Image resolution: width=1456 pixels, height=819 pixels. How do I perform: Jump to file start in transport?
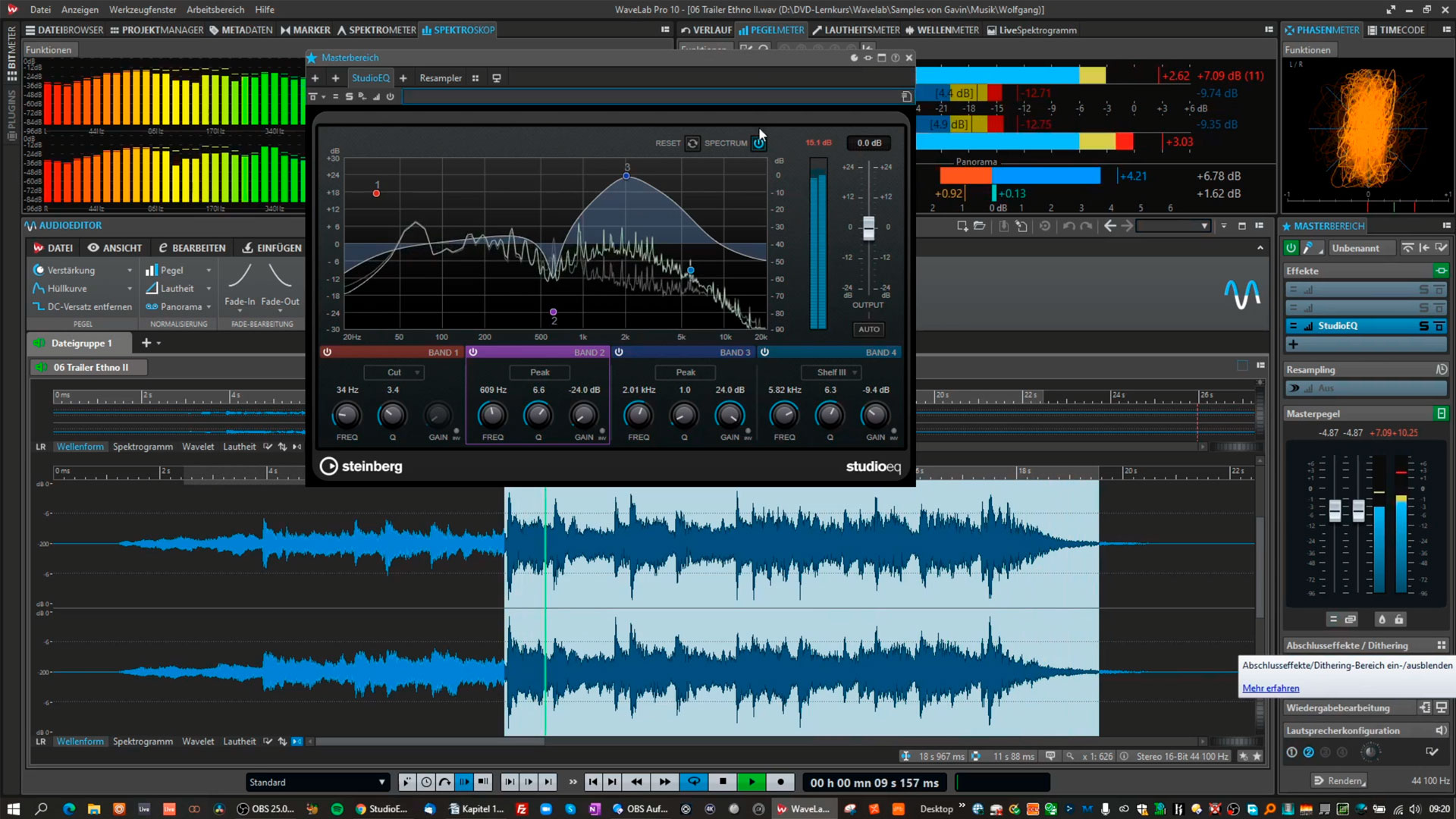point(593,783)
